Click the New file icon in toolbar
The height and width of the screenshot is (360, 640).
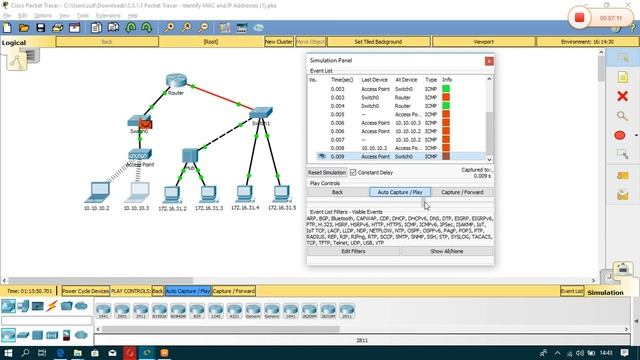7,28
